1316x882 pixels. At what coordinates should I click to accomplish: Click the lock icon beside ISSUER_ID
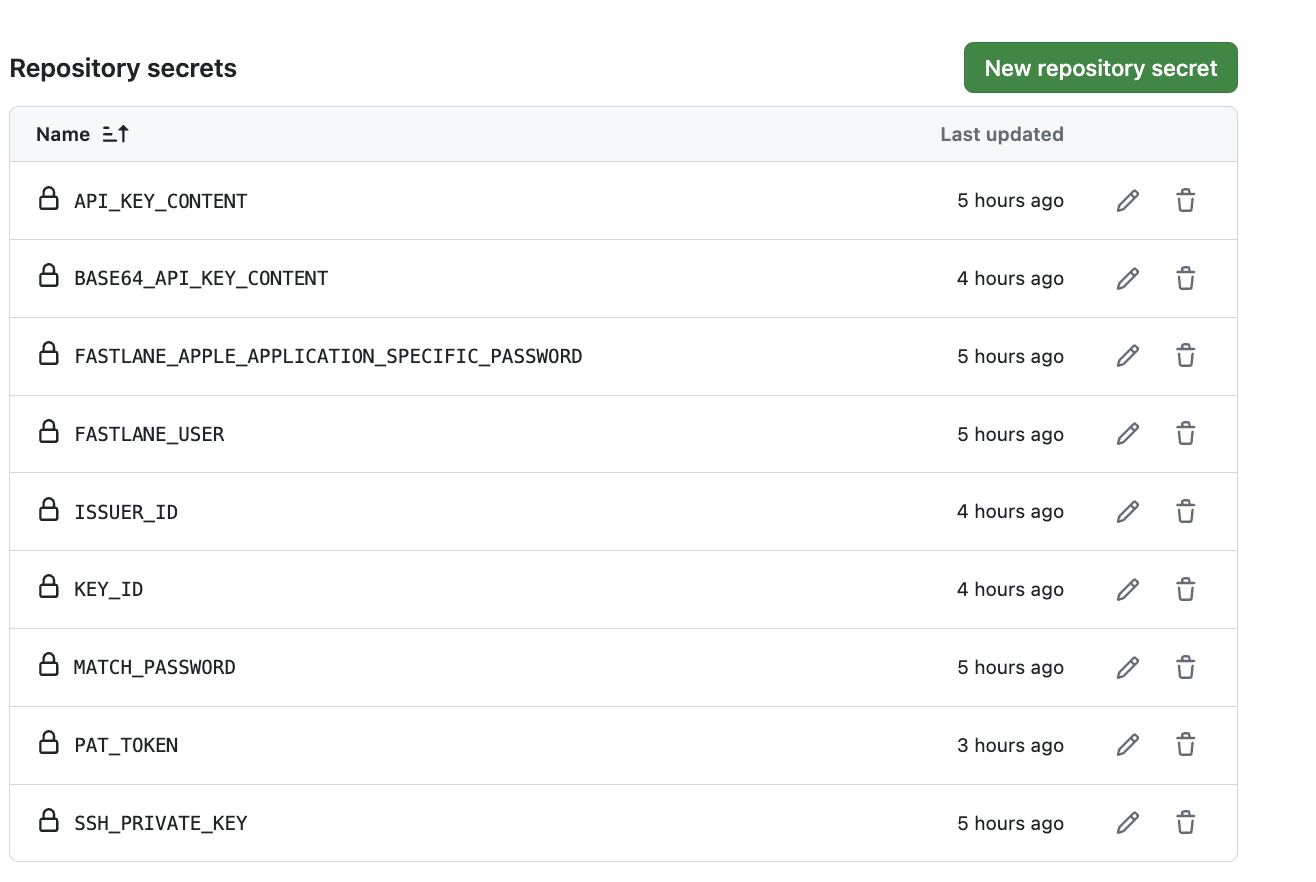[48, 509]
